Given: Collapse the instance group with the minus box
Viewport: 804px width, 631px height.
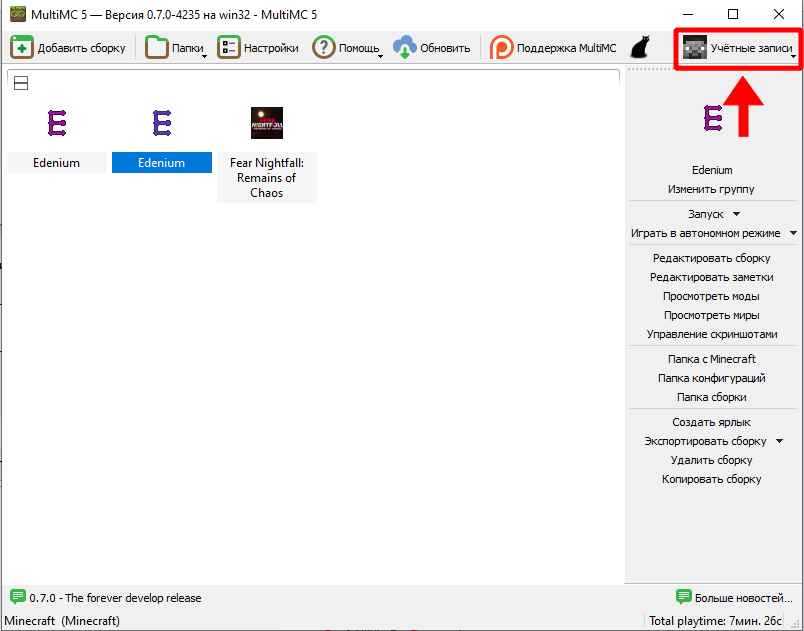Looking at the screenshot, I should 21,83.
